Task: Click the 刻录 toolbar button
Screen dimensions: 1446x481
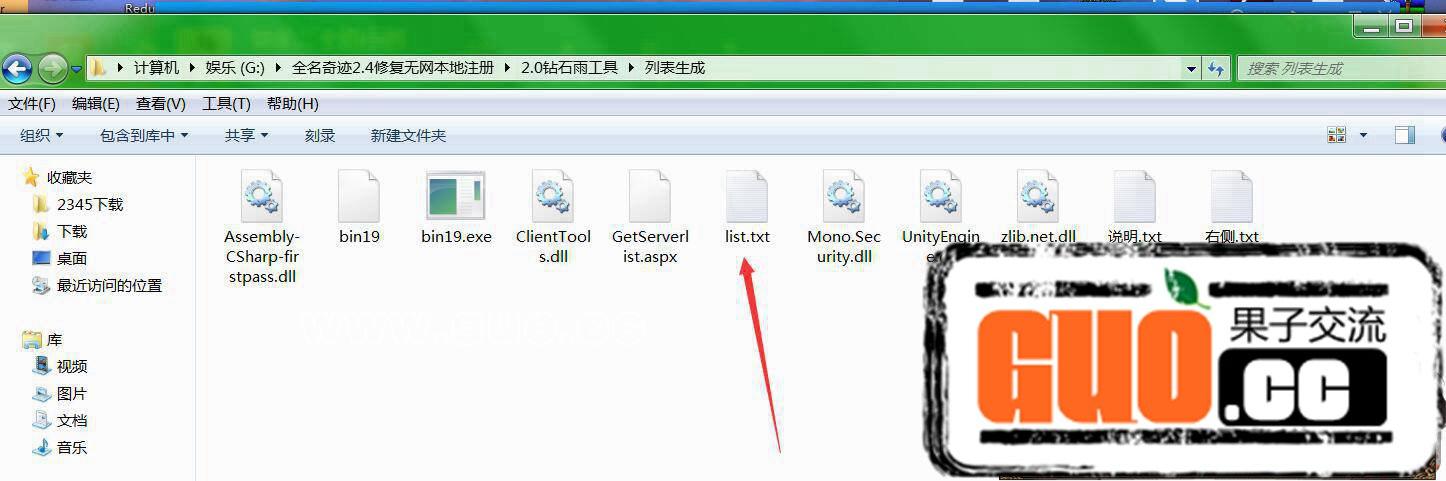Action: pos(320,135)
